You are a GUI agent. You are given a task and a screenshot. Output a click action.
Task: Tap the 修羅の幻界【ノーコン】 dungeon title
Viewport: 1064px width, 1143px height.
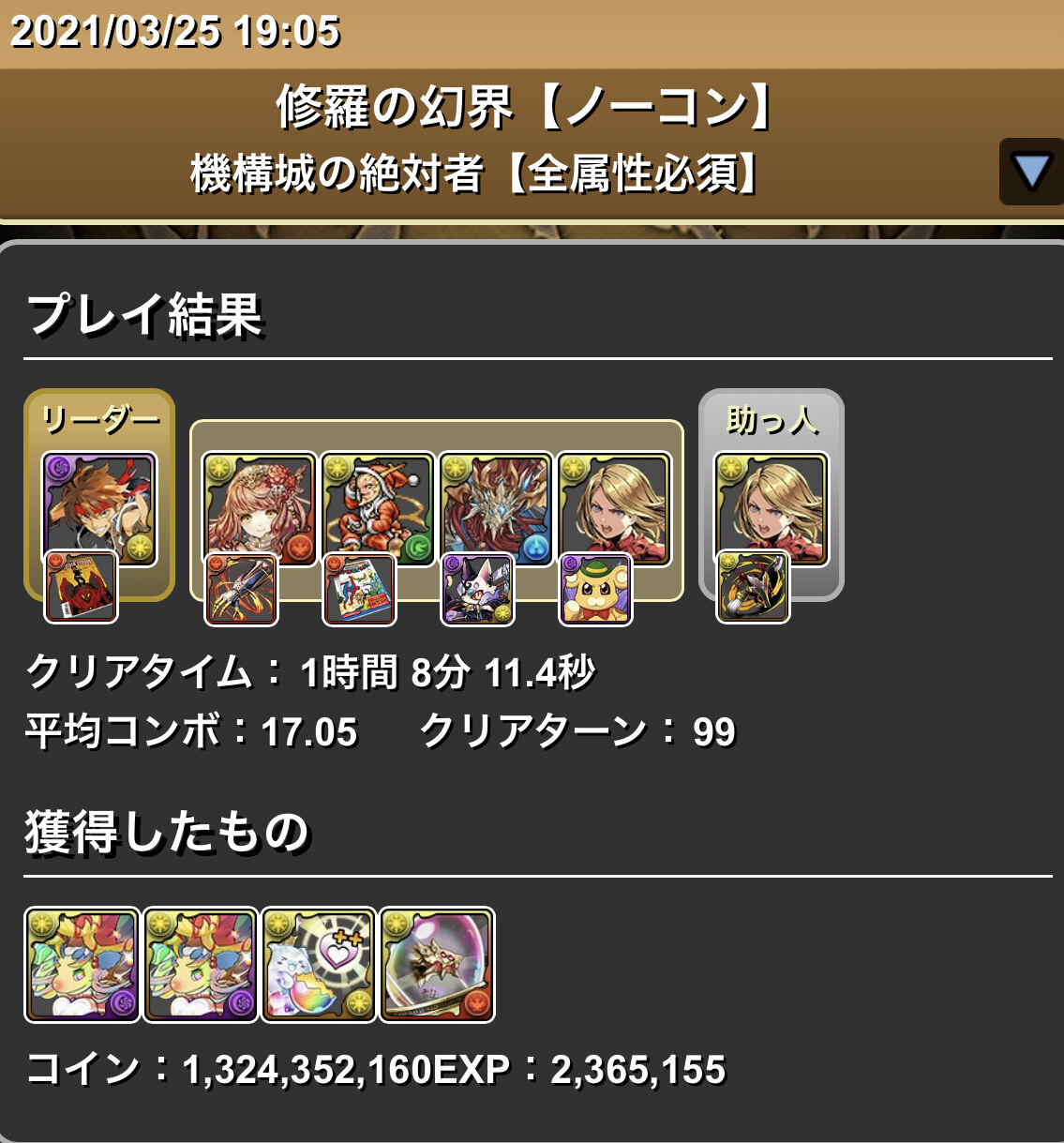524,106
